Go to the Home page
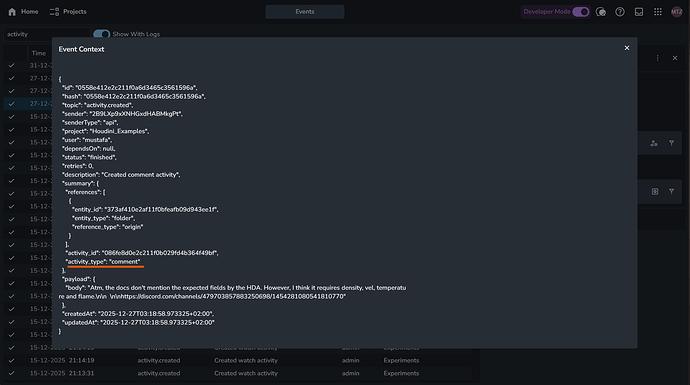This screenshot has height=385, width=690. pos(23,12)
